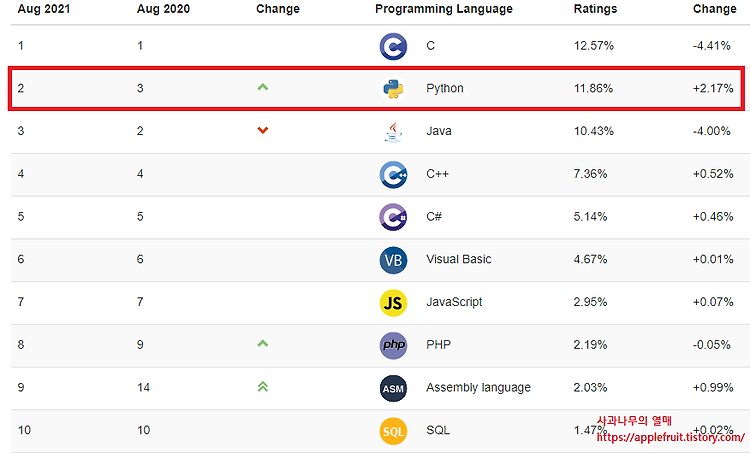This screenshot has width=750, height=453.
Task: Click the 11.86% rating for Python
Action: [593, 88]
